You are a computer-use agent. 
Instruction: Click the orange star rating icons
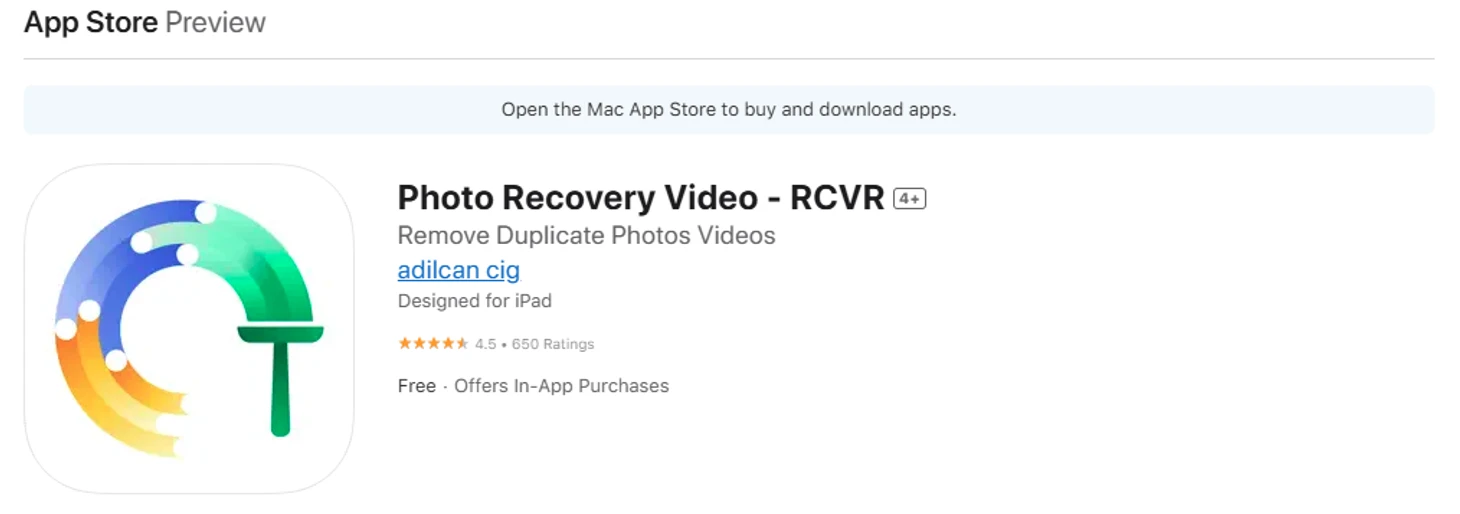[x=433, y=344]
